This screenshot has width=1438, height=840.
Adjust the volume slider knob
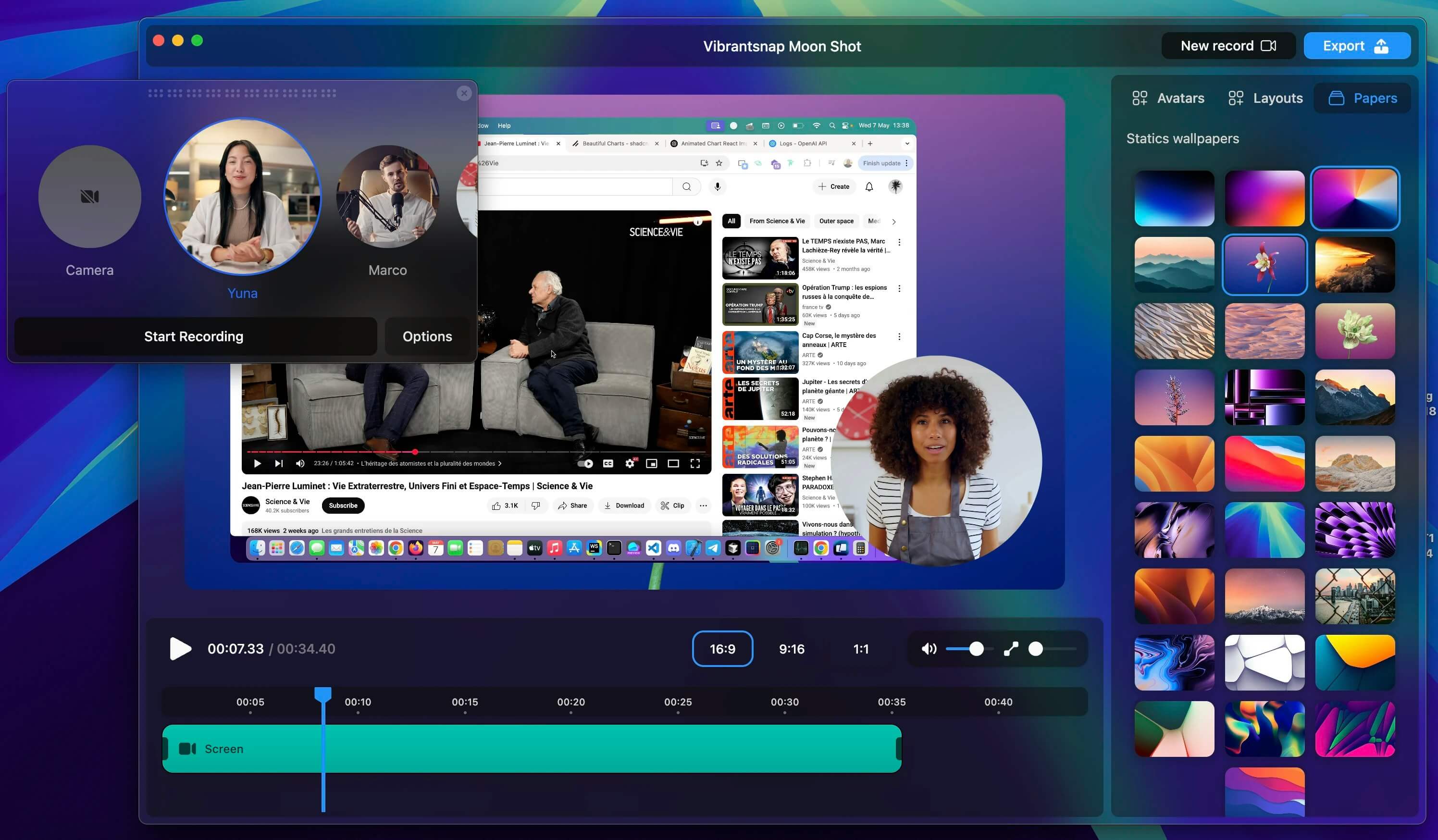point(976,649)
